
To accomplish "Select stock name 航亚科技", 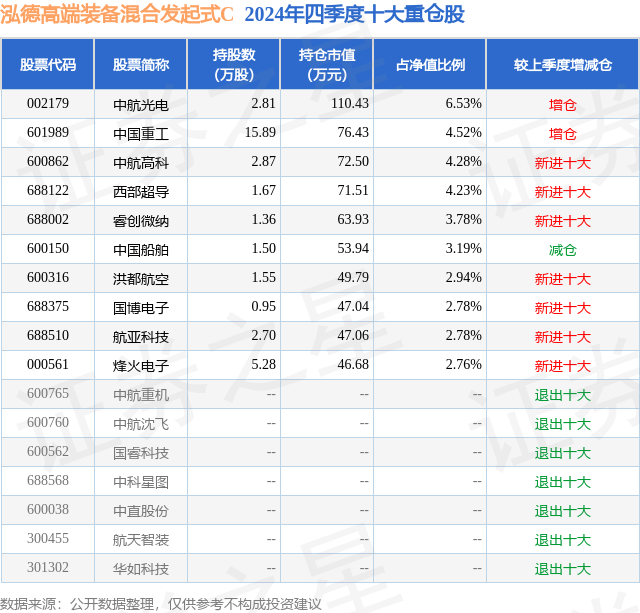I will tap(141, 337).
